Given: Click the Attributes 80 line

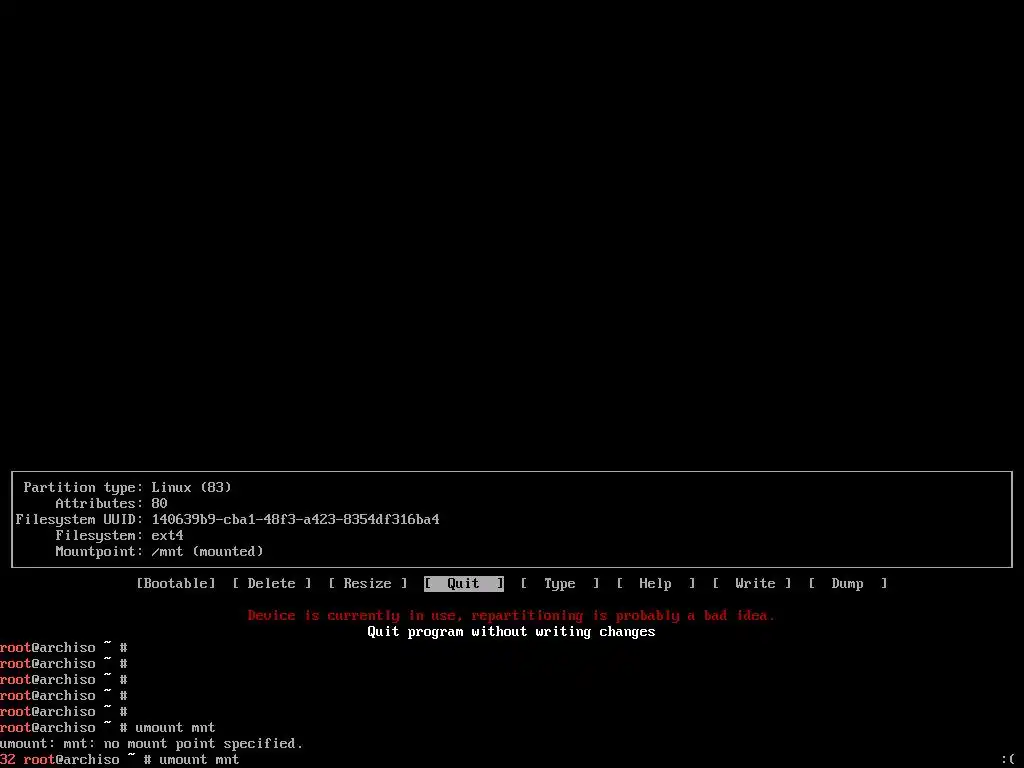Looking at the screenshot, I should (x=111, y=504).
